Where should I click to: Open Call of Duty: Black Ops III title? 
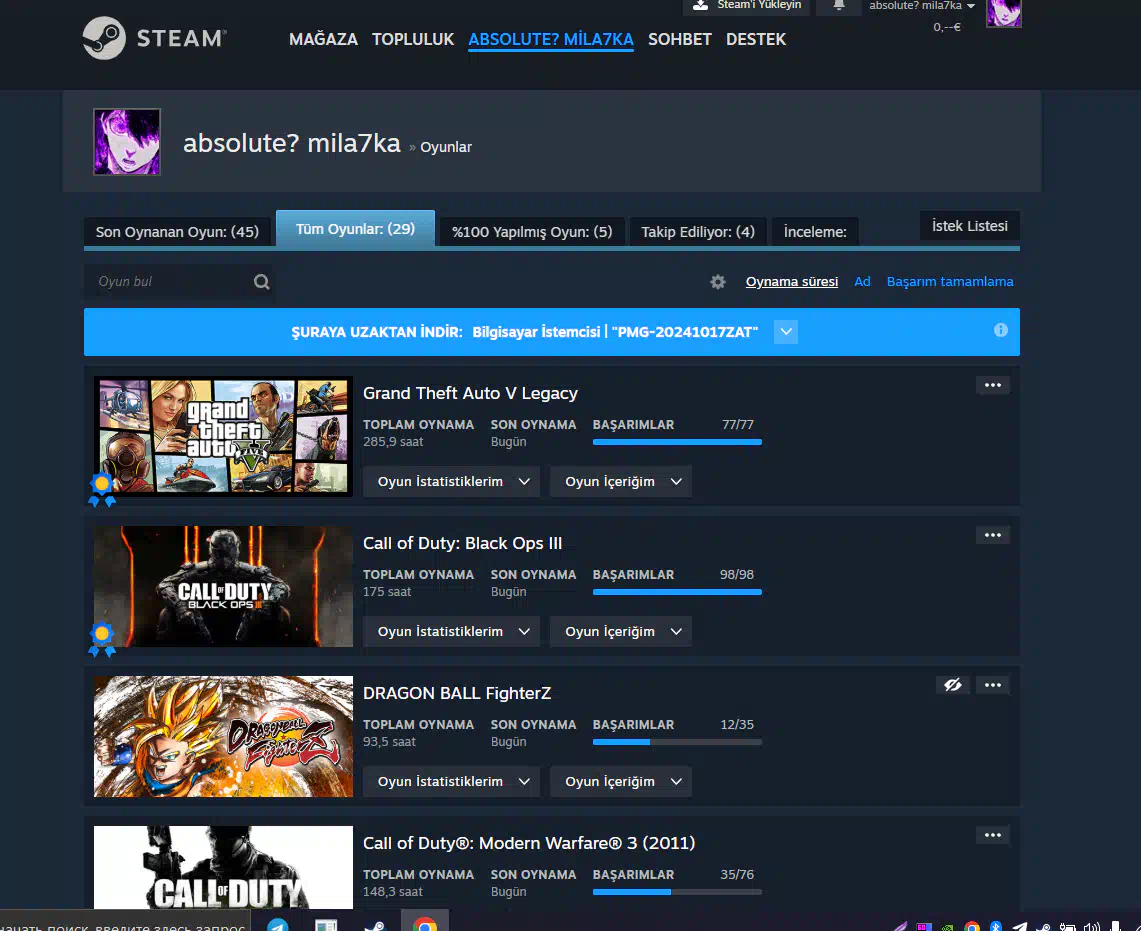pyautogui.click(x=463, y=543)
